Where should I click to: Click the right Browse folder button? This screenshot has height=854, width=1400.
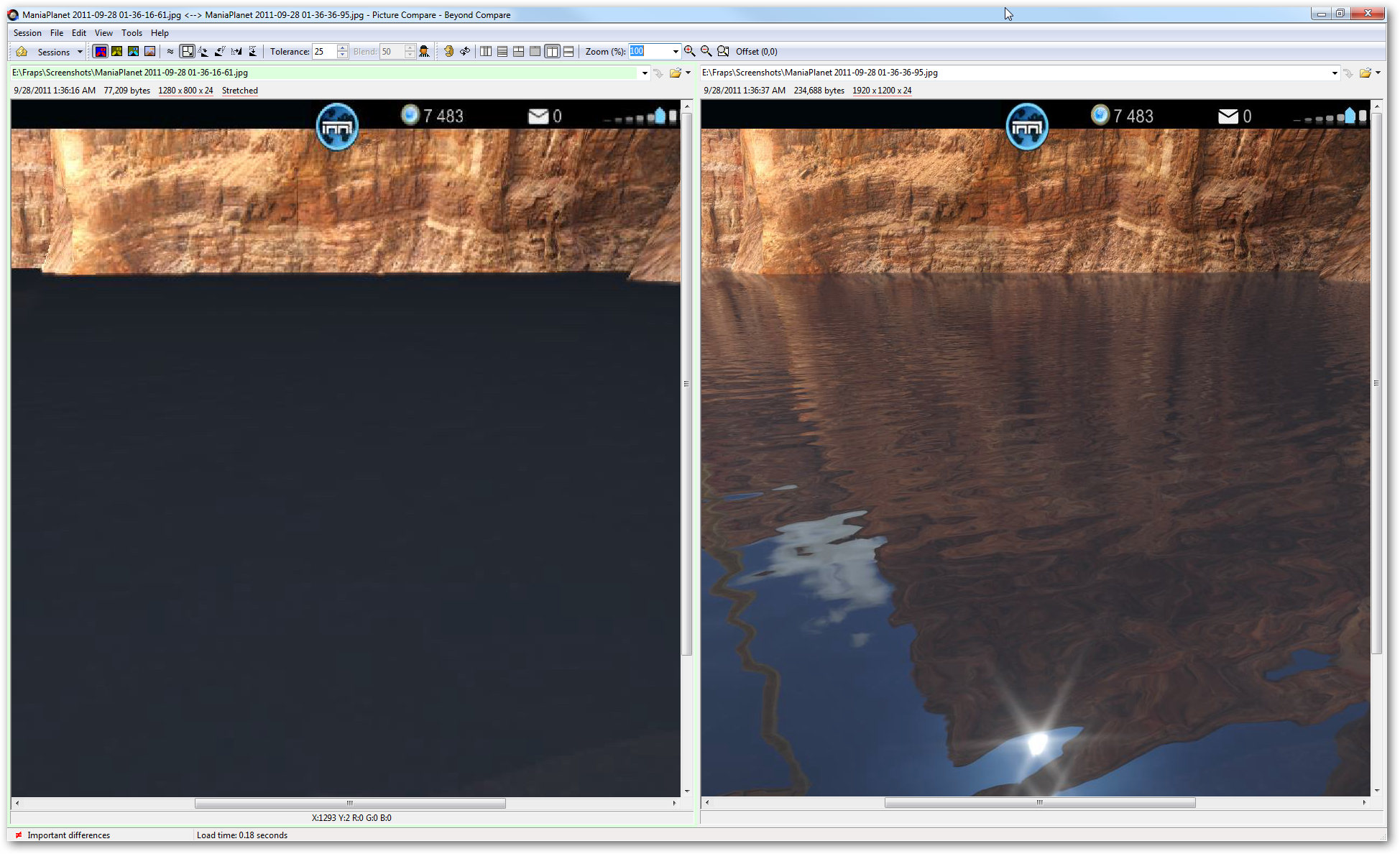tap(1365, 73)
